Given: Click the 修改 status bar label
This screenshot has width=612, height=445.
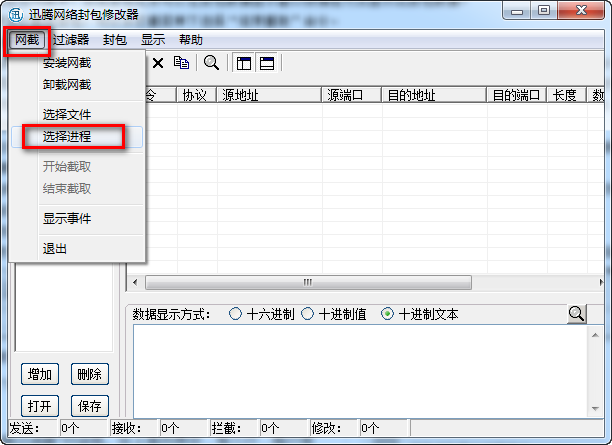Looking at the screenshot, I should [x=326, y=428].
